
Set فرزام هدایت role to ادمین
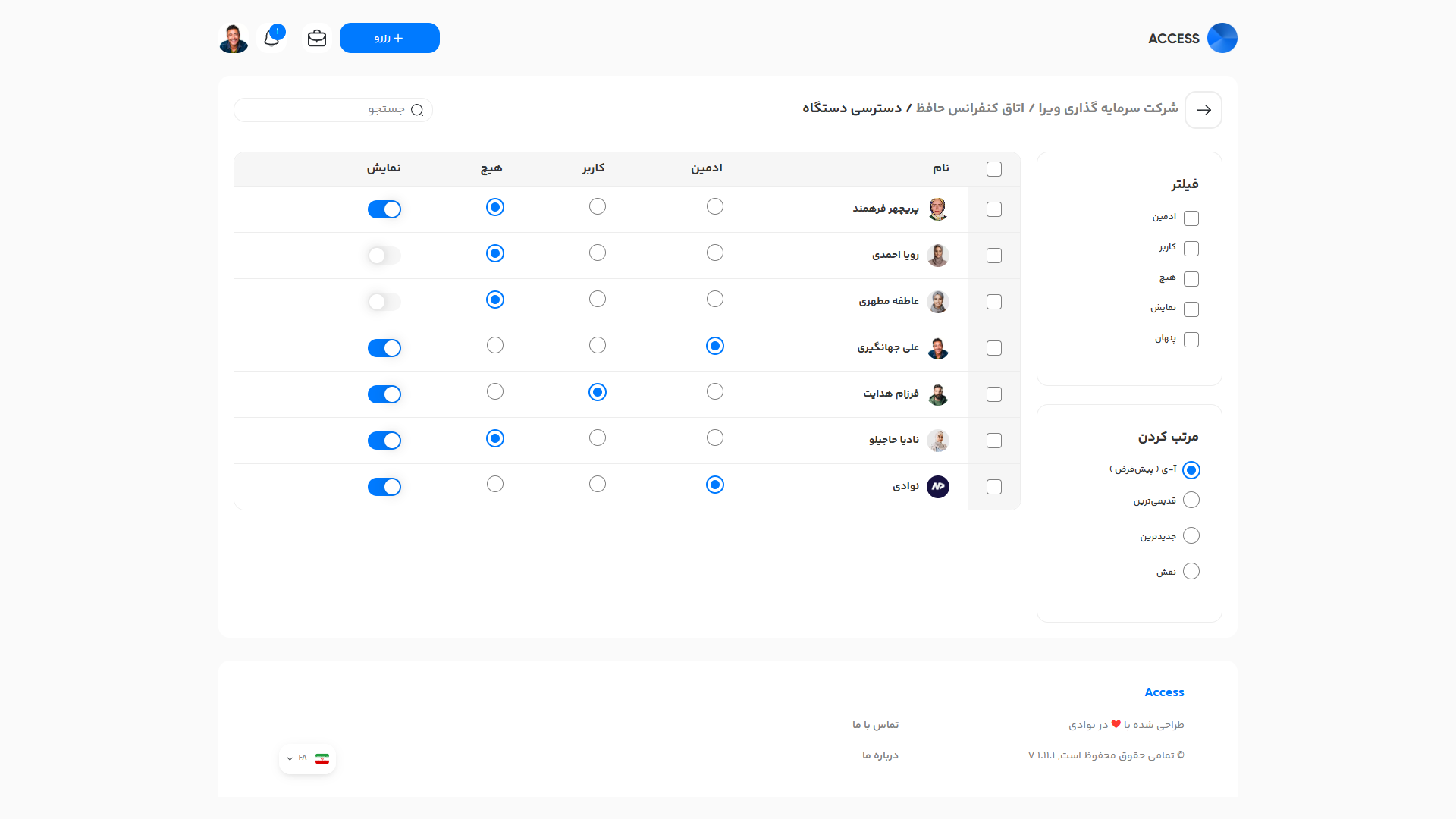[715, 392]
